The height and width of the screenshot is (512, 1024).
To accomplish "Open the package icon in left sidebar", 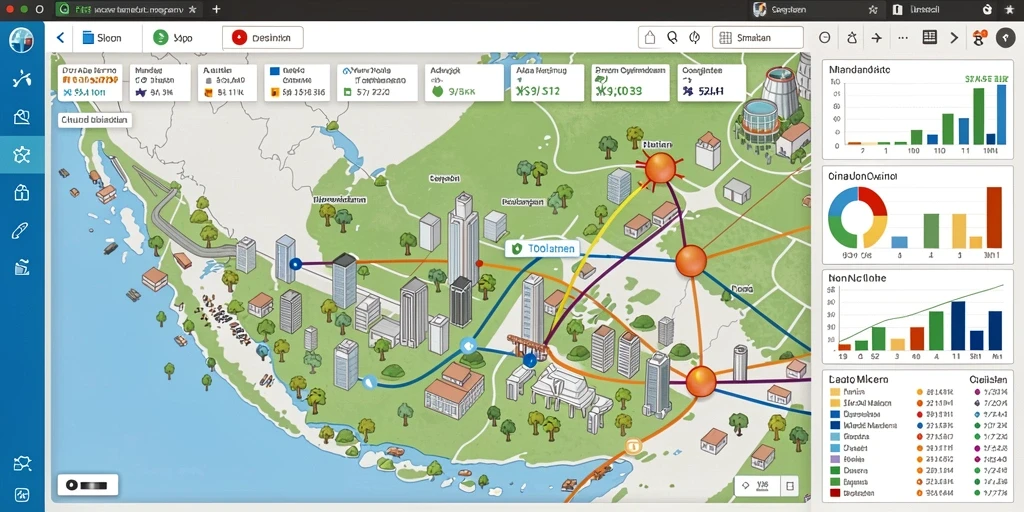I will (22, 192).
